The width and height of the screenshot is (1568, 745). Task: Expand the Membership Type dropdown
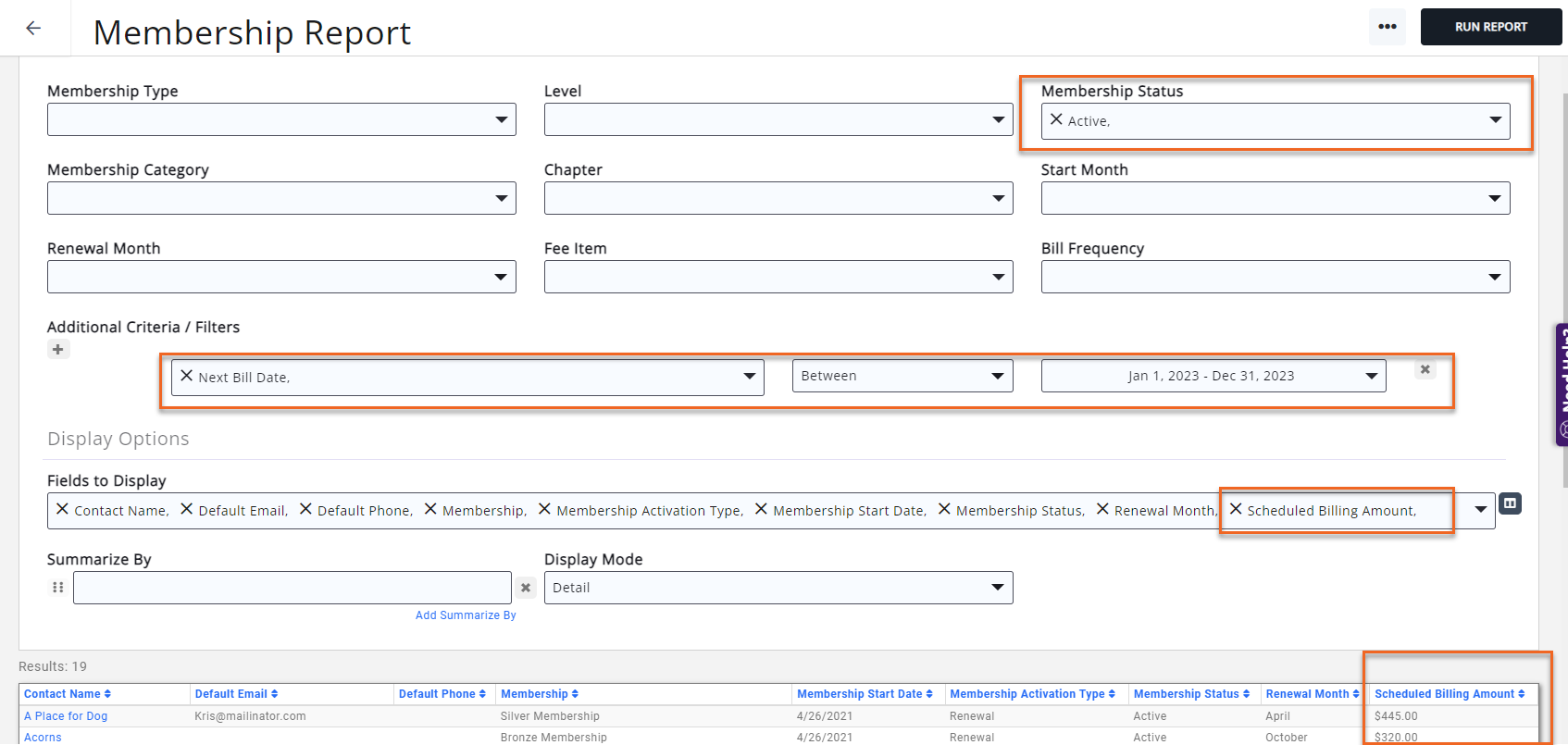[x=501, y=119]
